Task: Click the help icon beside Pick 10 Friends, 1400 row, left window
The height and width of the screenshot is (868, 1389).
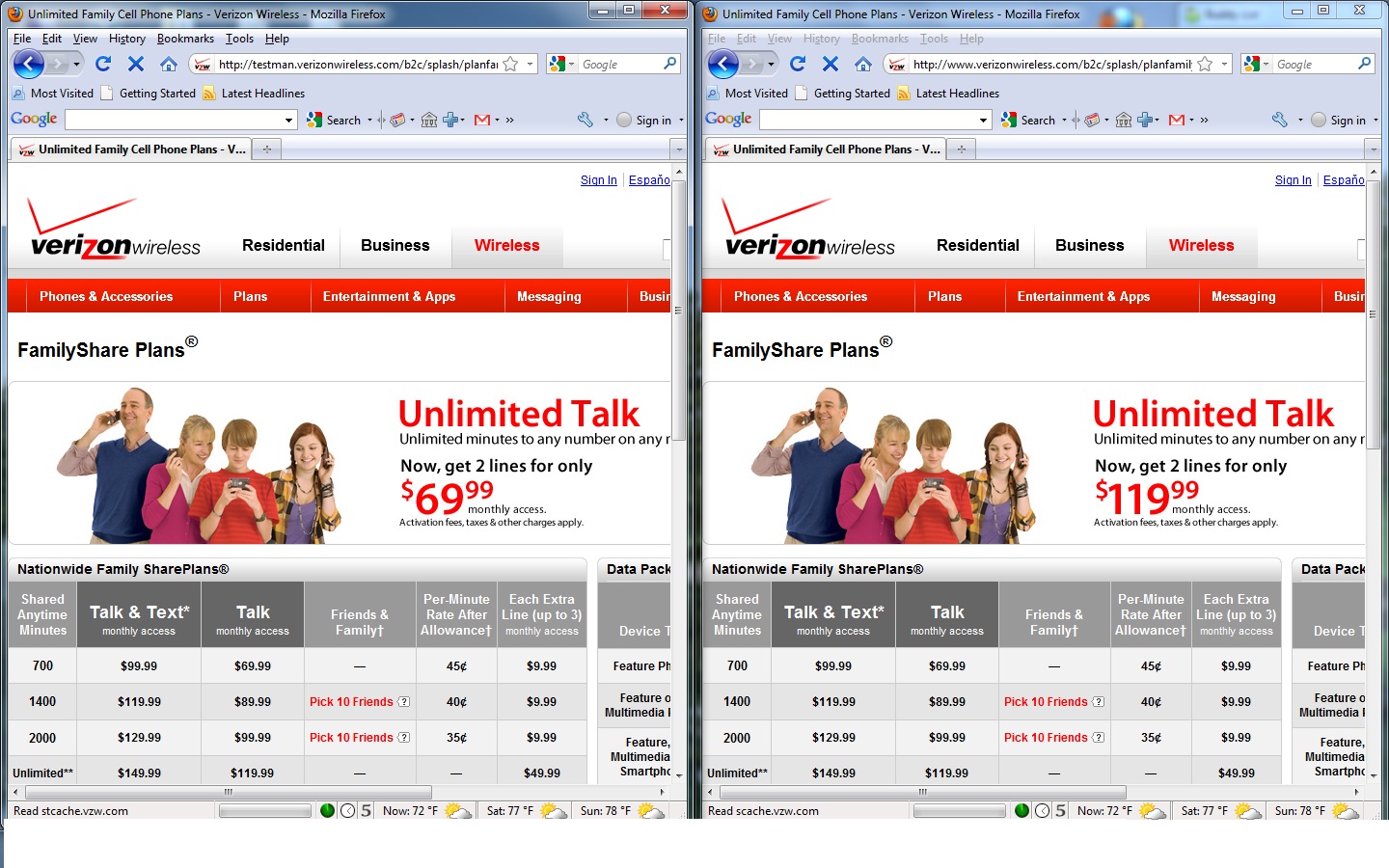Action: [404, 702]
